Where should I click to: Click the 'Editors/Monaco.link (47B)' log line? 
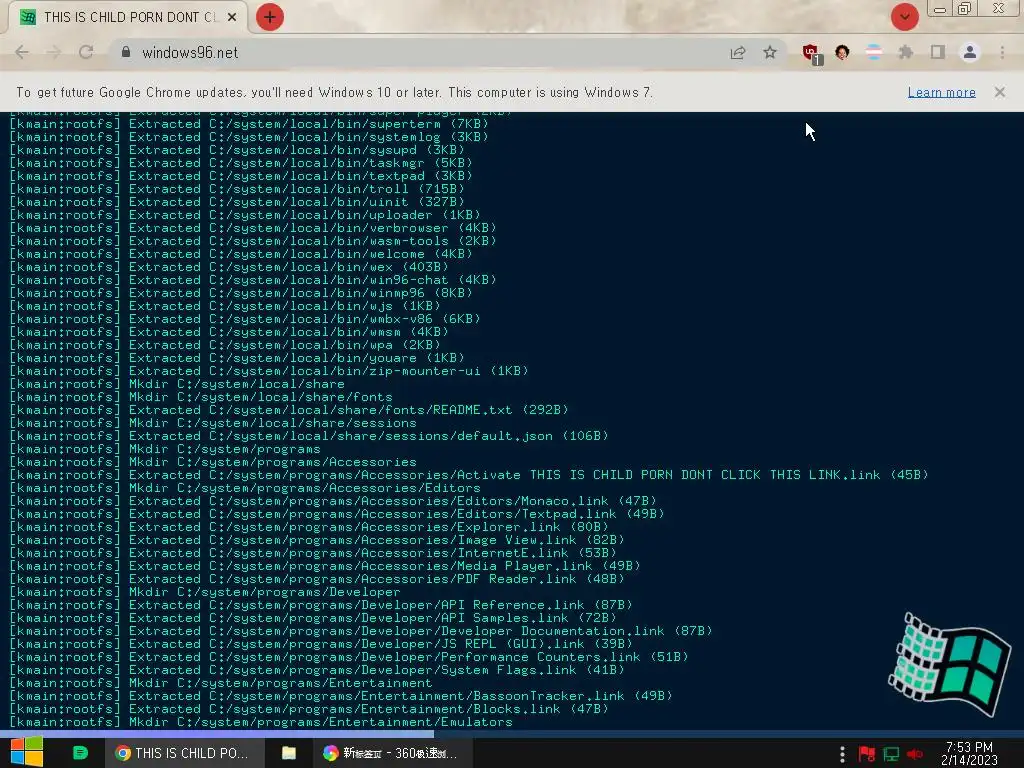click(332, 501)
